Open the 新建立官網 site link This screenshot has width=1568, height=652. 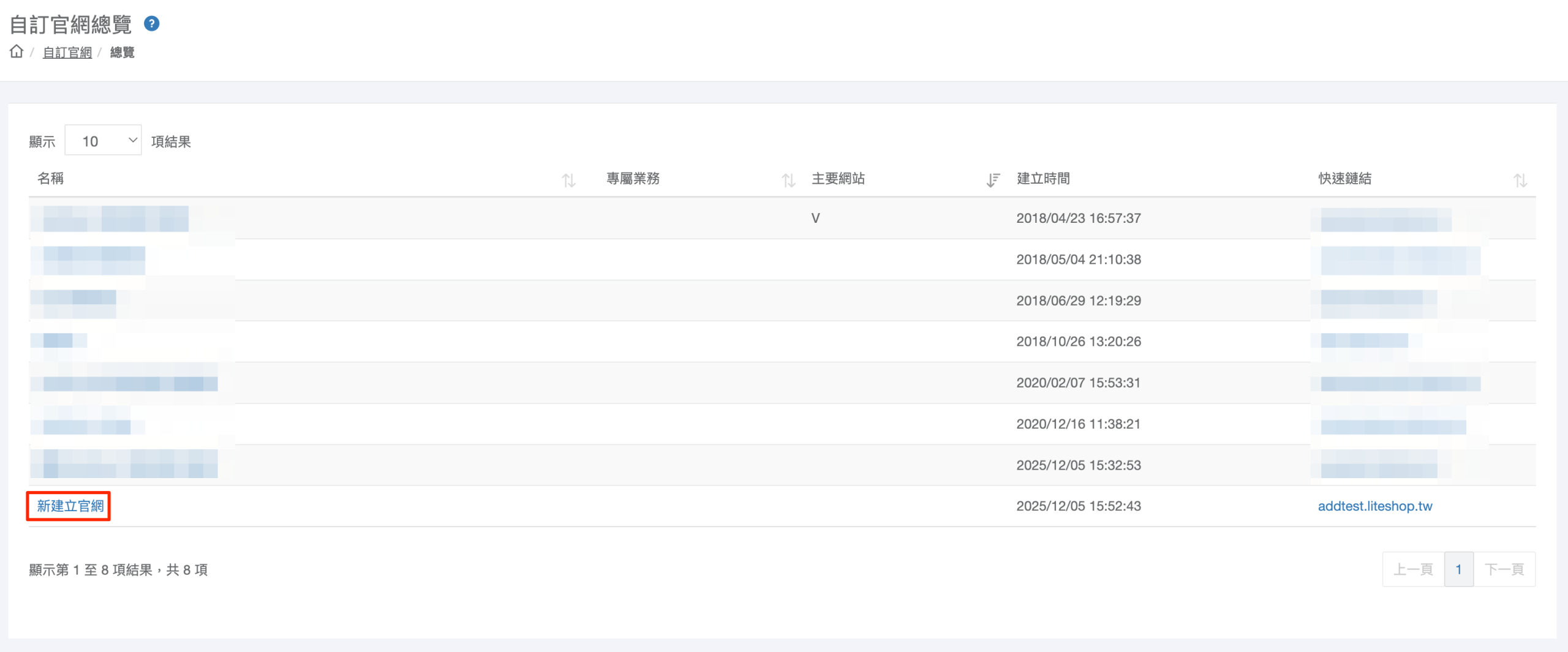click(70, 506)
